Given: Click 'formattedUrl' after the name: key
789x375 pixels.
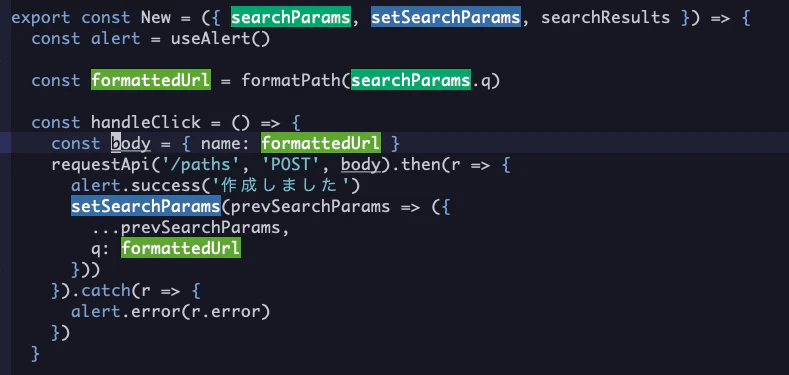Looking at the screenshot, I should coord(321,143).
